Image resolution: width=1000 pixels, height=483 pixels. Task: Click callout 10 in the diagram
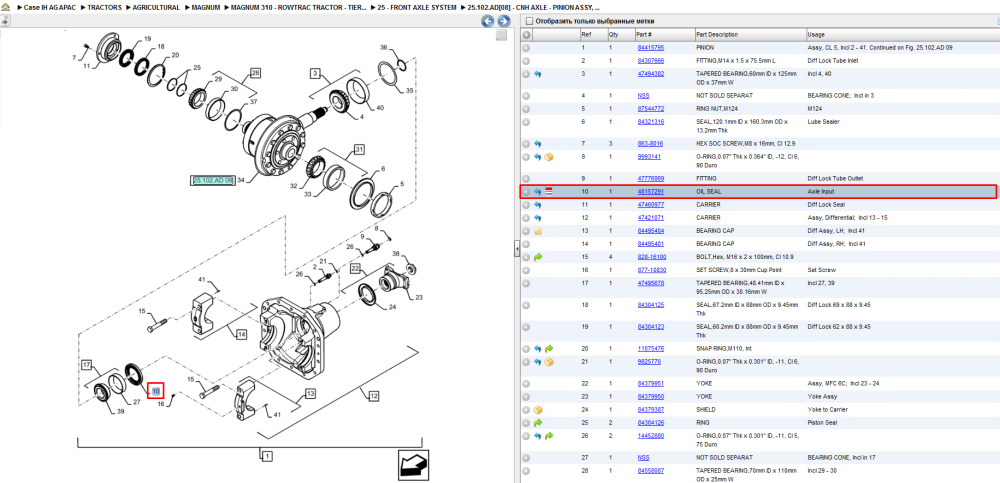pos(156,390)
